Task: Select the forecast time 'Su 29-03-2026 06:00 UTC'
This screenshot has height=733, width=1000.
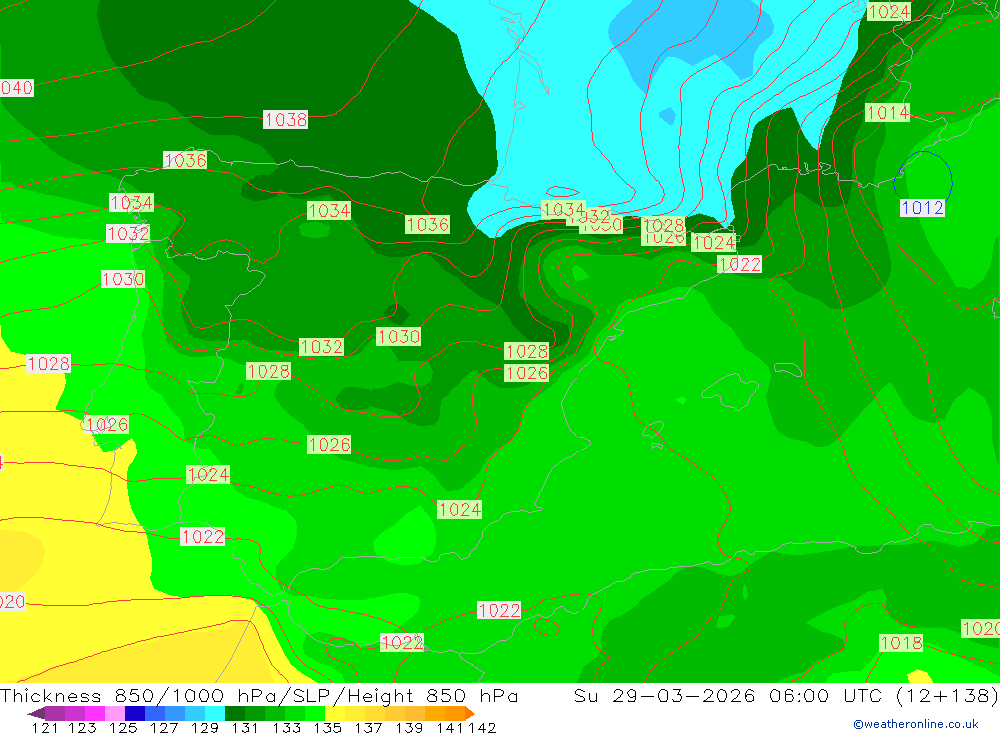Action: click(728, 695)
